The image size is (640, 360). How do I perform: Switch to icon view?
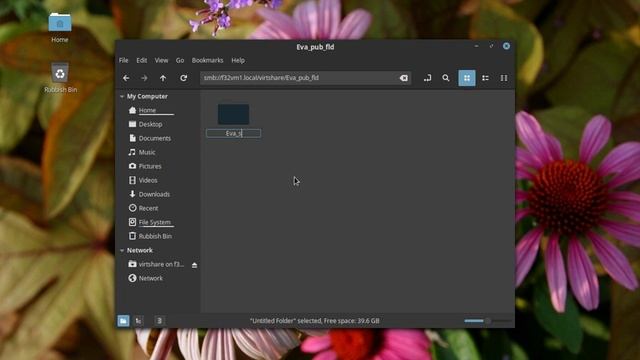467,78
